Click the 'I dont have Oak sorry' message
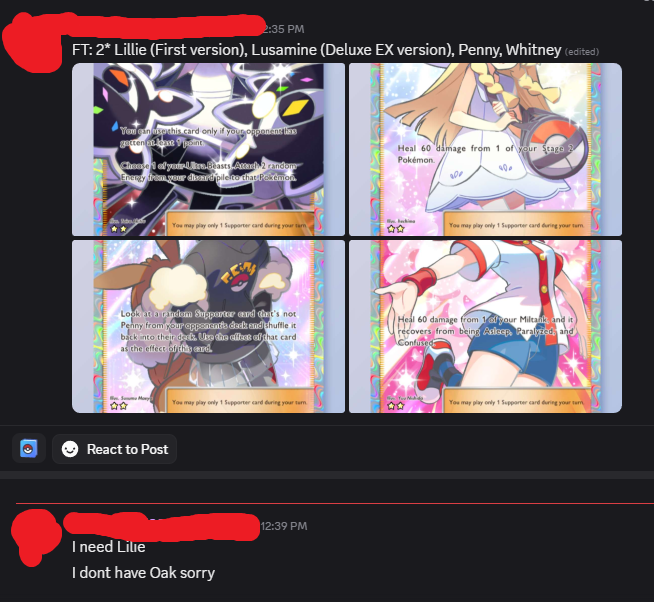The width and height of the screenshot is (654, 602). click(x=143, y=573)
